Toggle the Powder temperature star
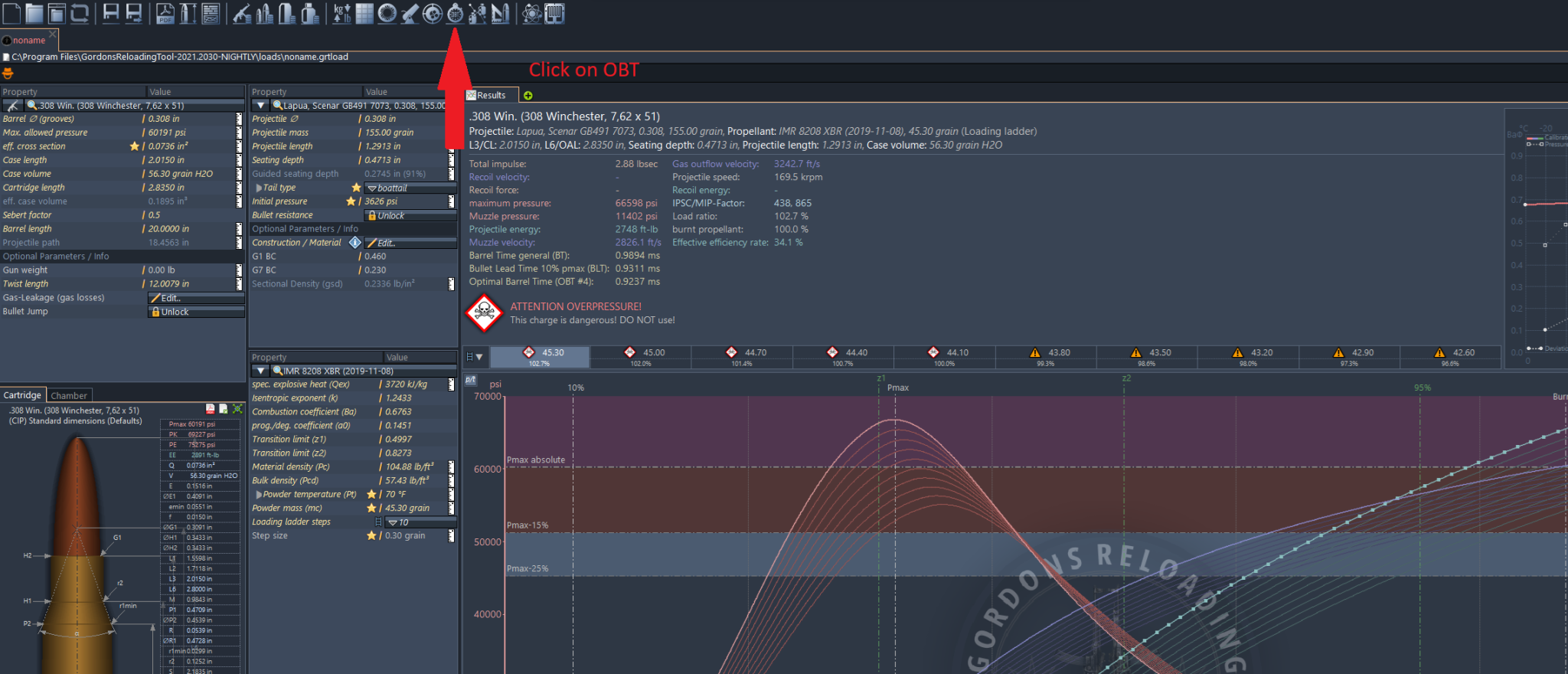 point(371,495)
